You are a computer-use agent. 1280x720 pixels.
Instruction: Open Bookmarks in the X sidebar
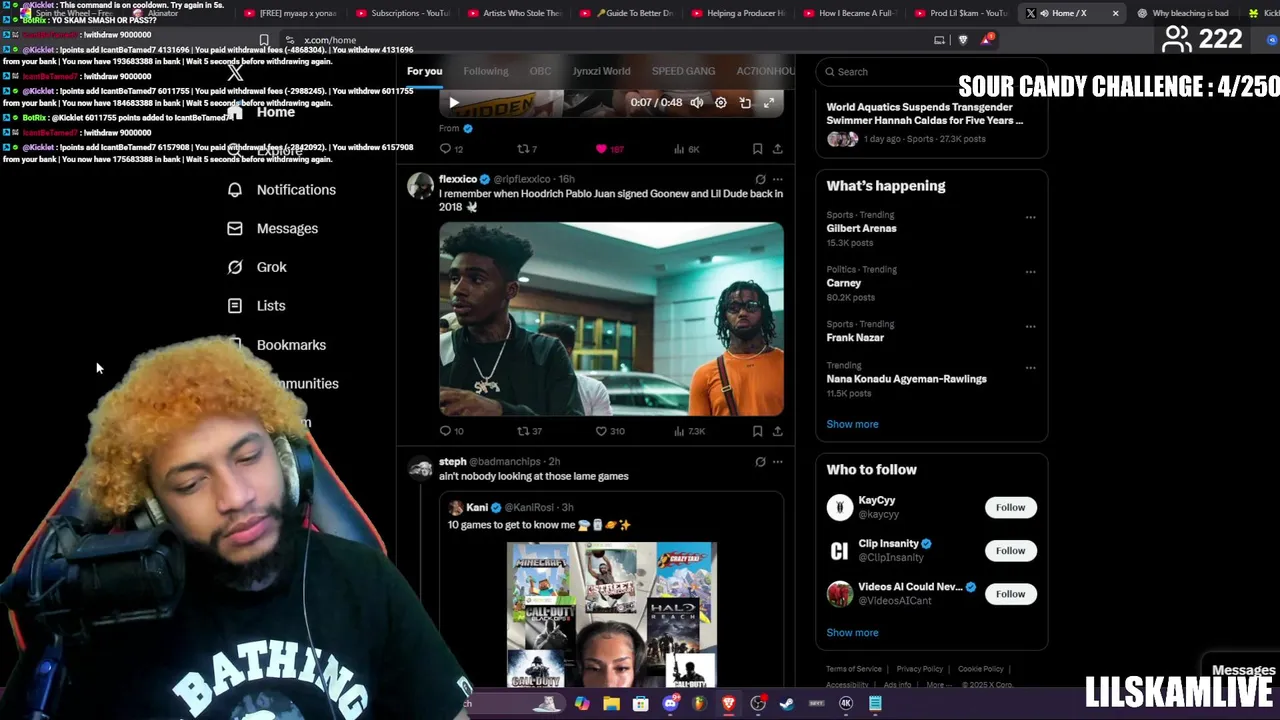click(291, 345)
